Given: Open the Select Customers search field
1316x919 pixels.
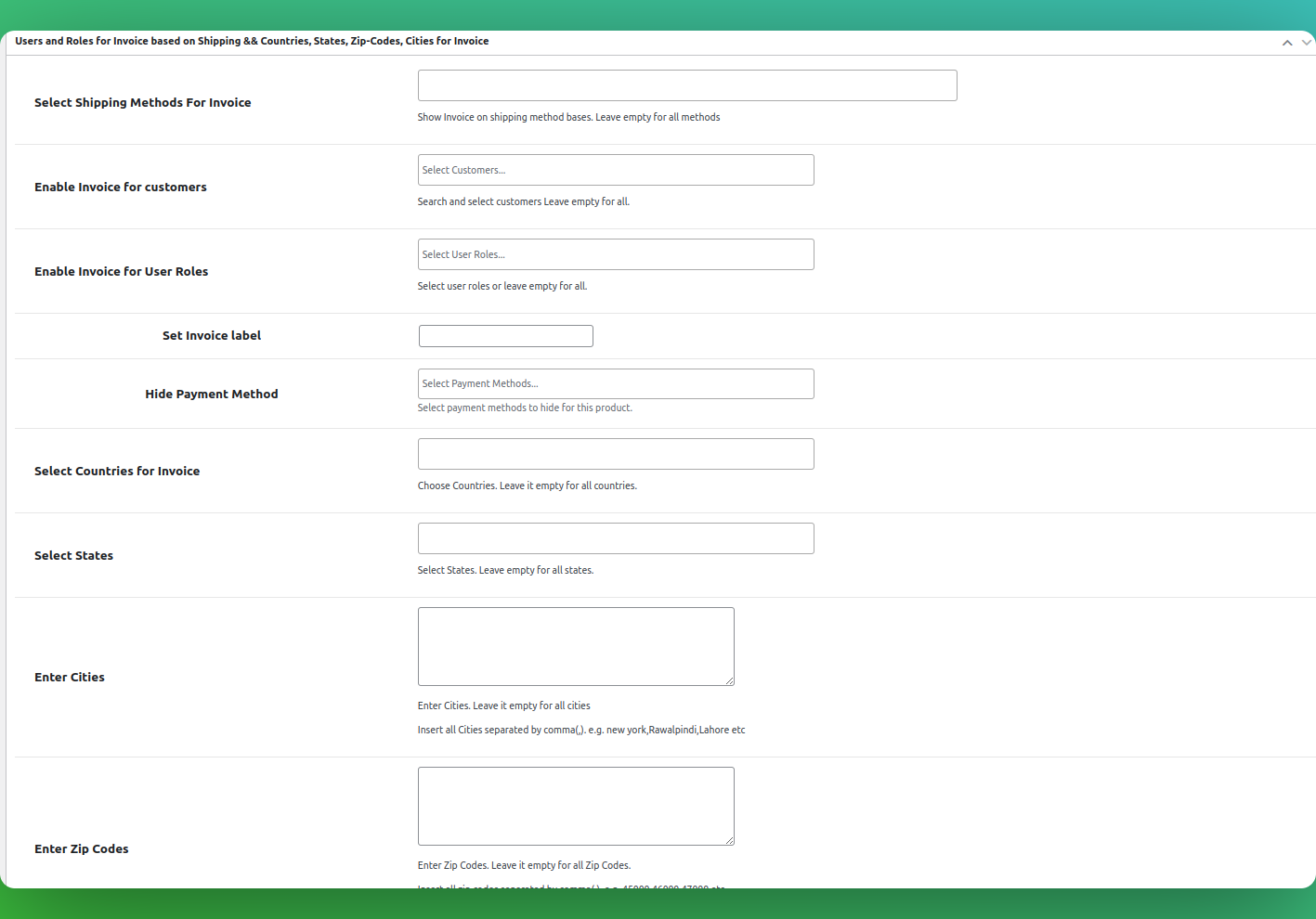Looking at the screenshot, I should (616, 170).
